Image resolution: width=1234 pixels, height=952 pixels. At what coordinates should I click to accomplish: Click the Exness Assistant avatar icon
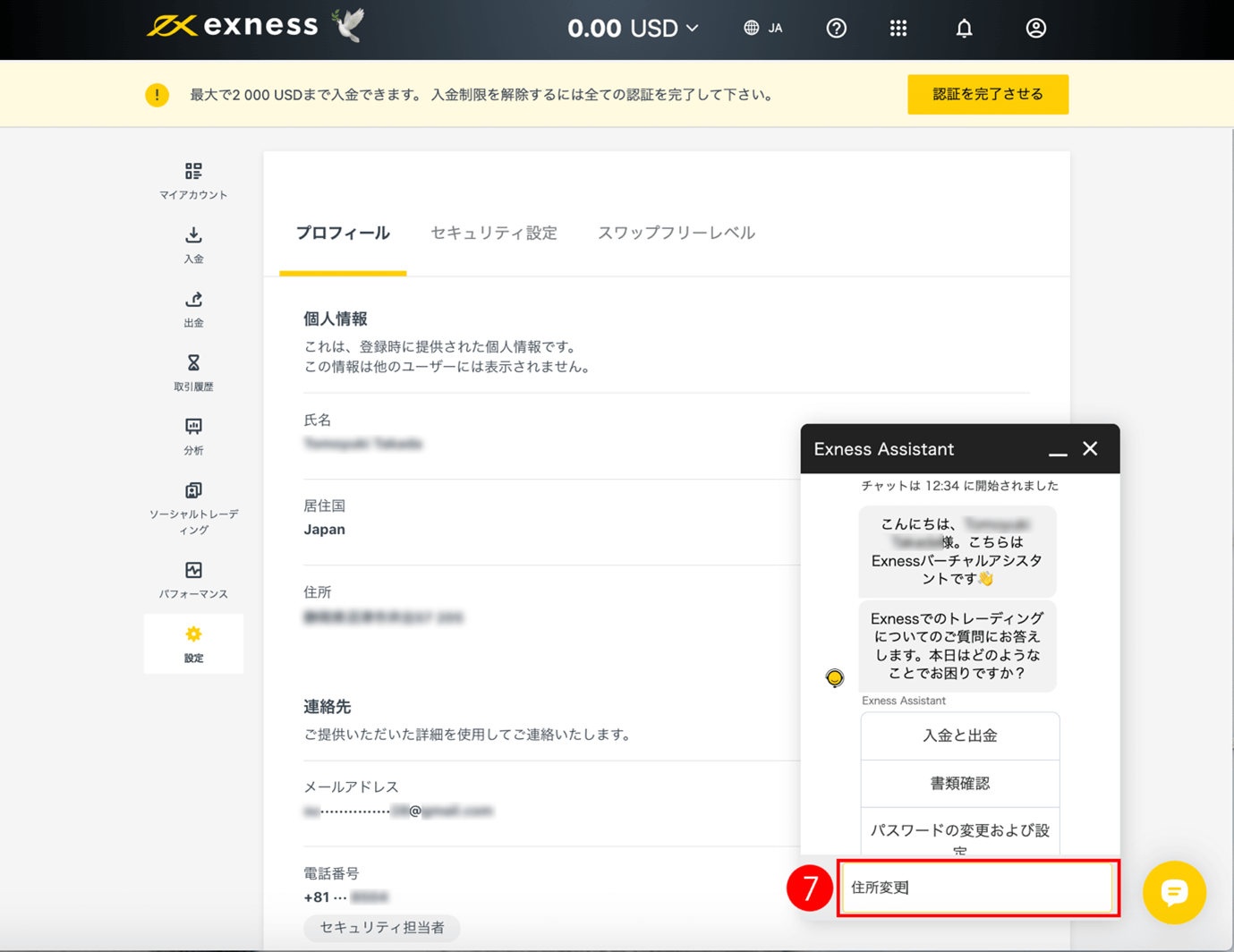click(835, 677)
